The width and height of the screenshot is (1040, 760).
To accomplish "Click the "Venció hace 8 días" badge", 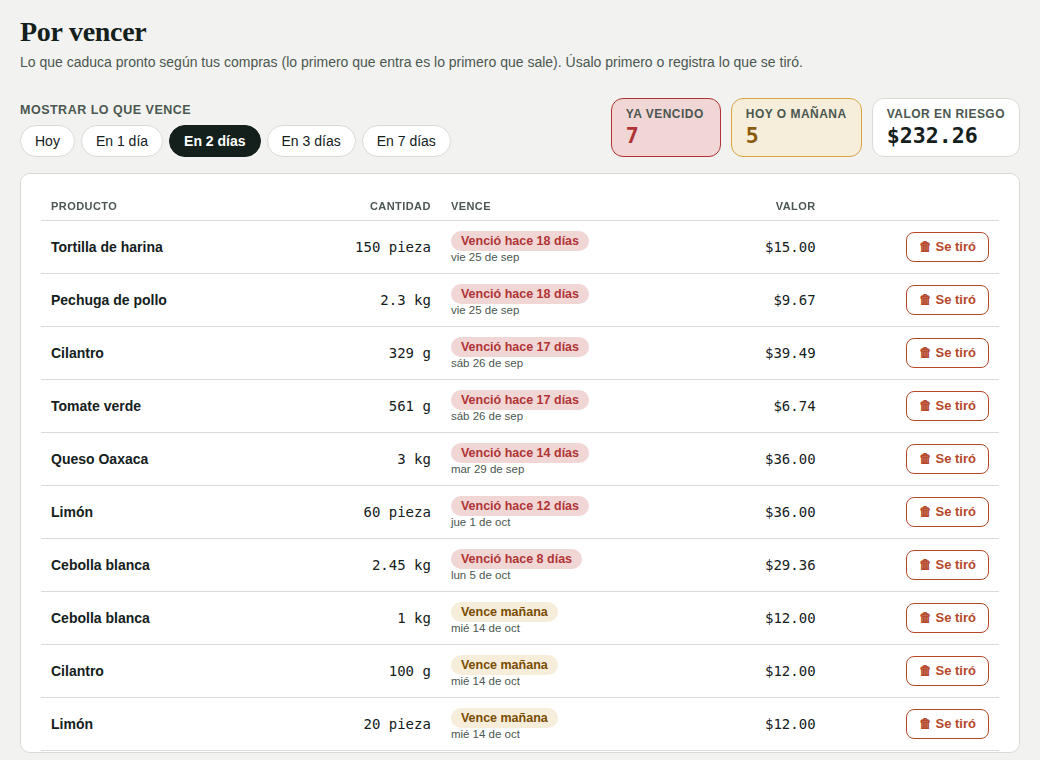I will coord(516,559).
